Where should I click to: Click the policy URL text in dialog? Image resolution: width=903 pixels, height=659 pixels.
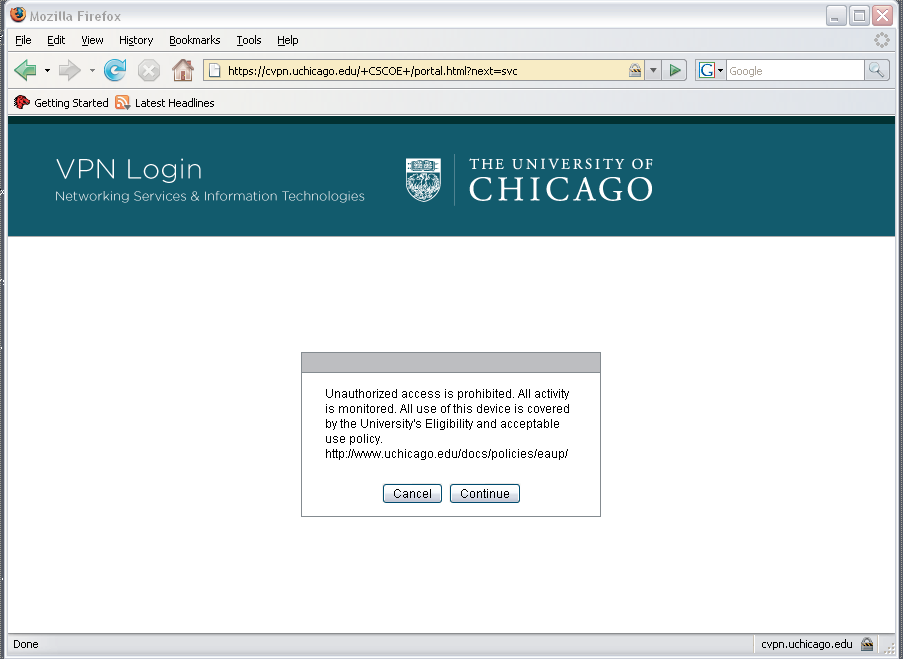tap(446, 454)
